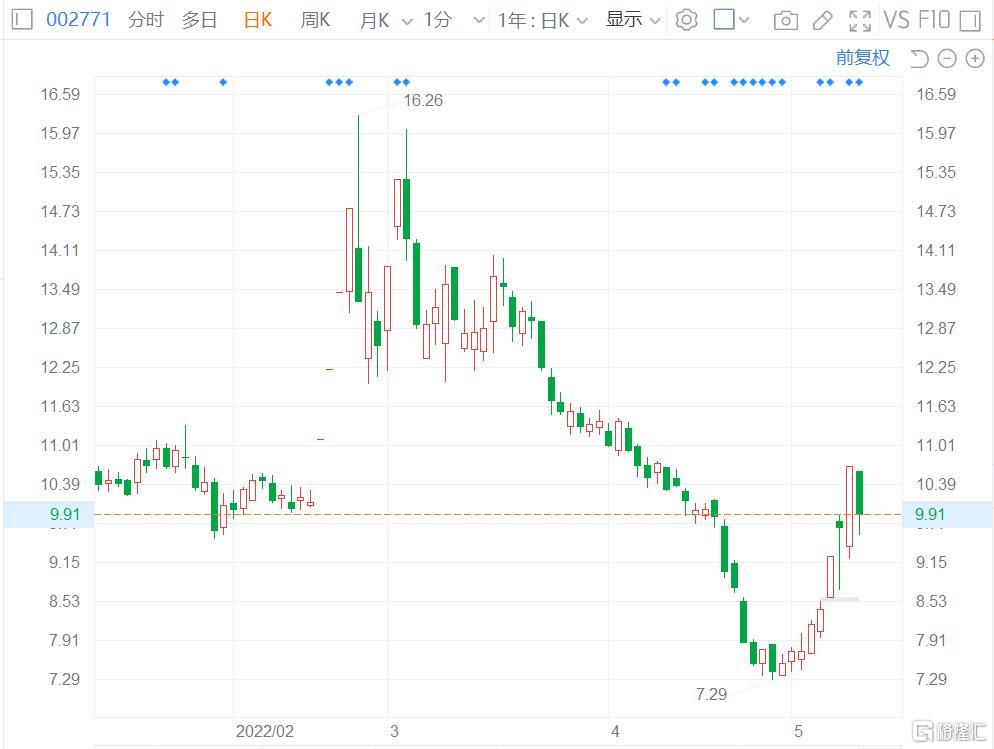Click the 11.01 label on left price axis
The width and height of the screenshot is (994, 749).
click(60, 445)
